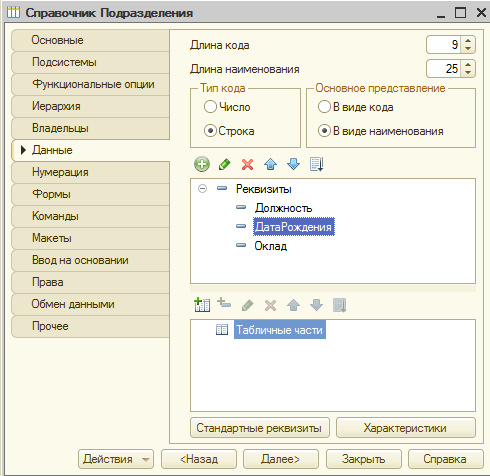Select the Строка code type radio
Screen dimensions: 490x476
210,131
